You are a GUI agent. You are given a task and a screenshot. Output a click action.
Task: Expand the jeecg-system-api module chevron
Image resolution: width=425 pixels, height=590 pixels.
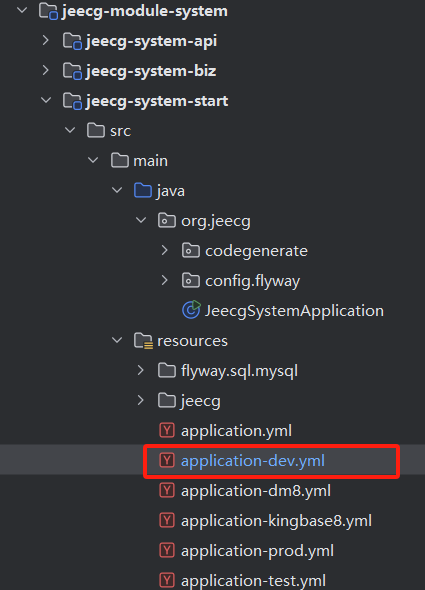pos(46,40)
